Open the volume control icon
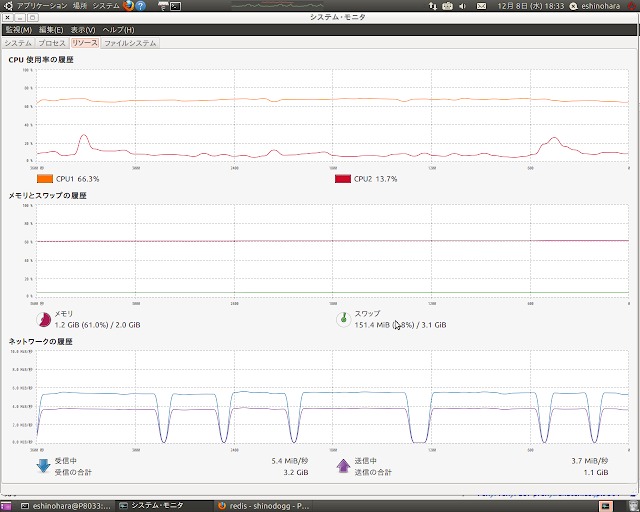 tap(463, 6)
